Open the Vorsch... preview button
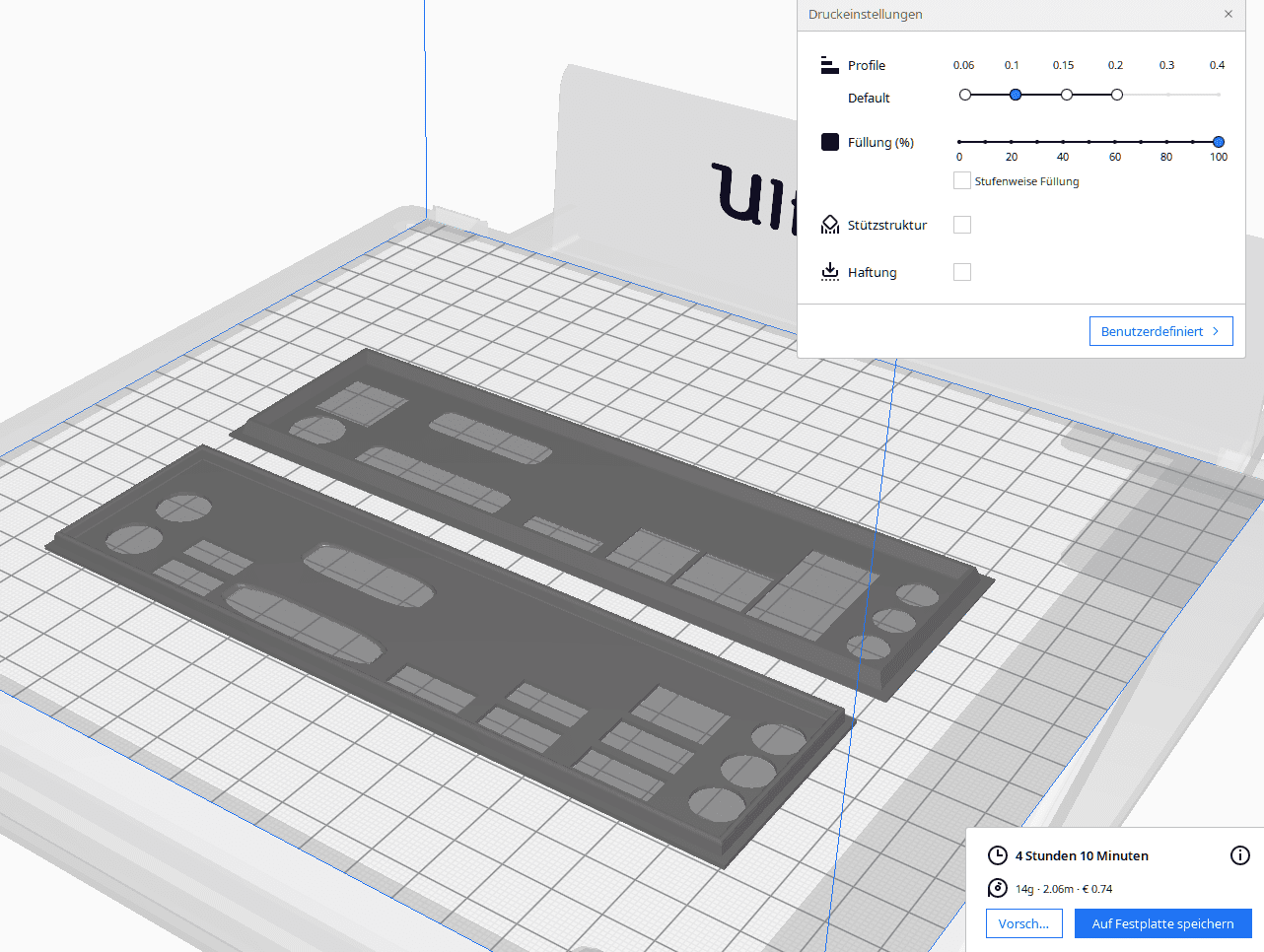The width and height of the screenshot is (1264, 952). [1024, 923]
